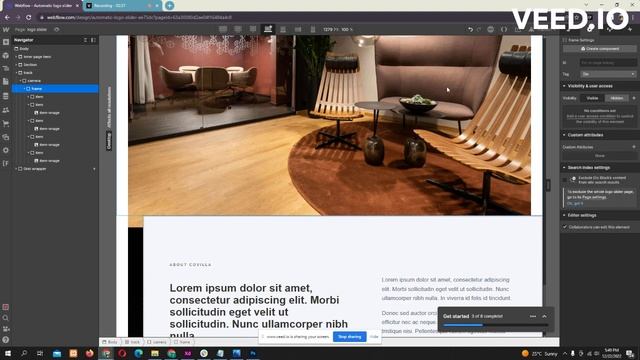Switch to the Recording browser tab
Image resolution: width=640 pixels, height=360 pixels.
121,6
